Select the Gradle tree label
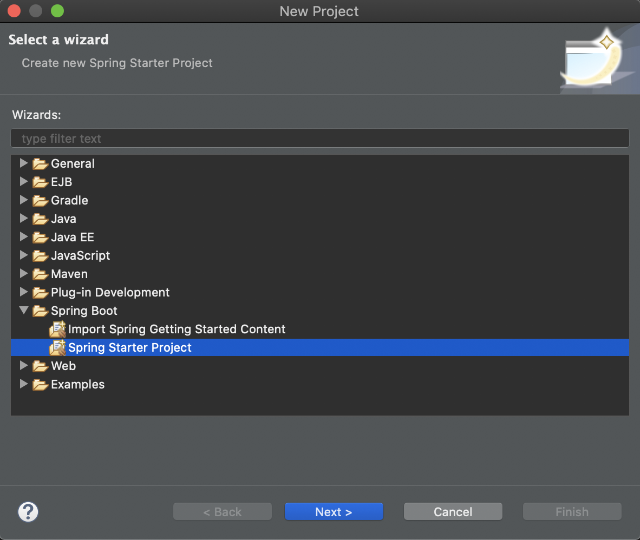The height and width of the screenshot is (540, 640). coord(69,200)
